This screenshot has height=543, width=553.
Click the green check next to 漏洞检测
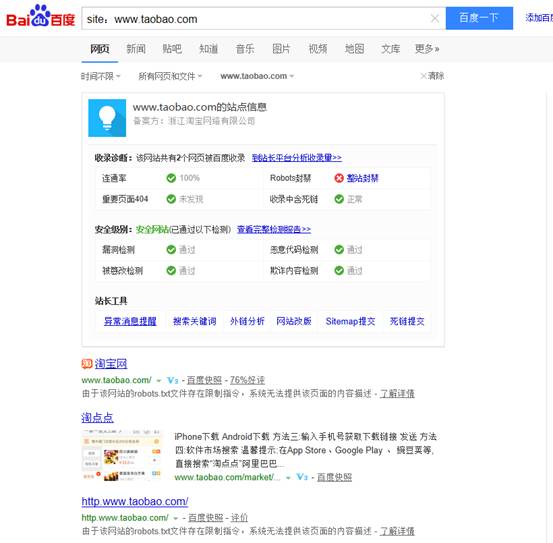coord(171,250)
